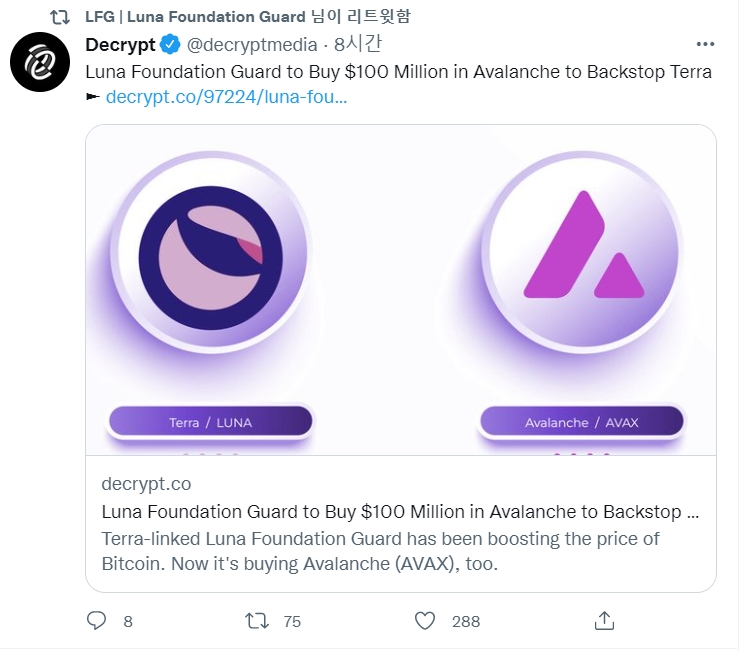This screenshot has width=741, height=652.
Task: Open LFG Luna Foundation Guard retweeter profile
Action: coord(195,16)
